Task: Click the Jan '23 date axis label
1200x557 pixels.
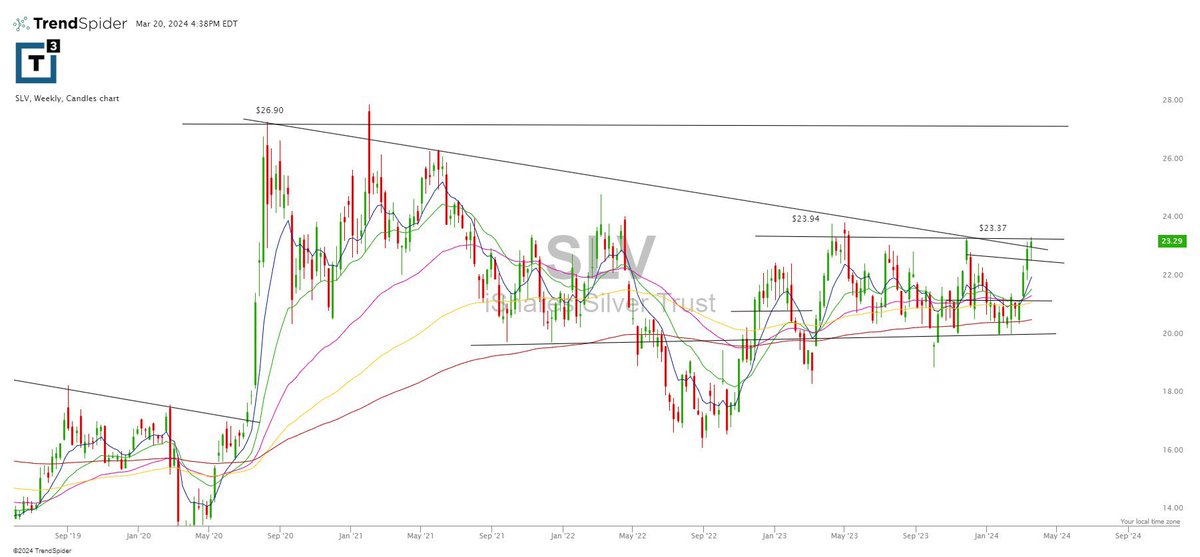Action: pyautogui.click(x=776, y=536)
